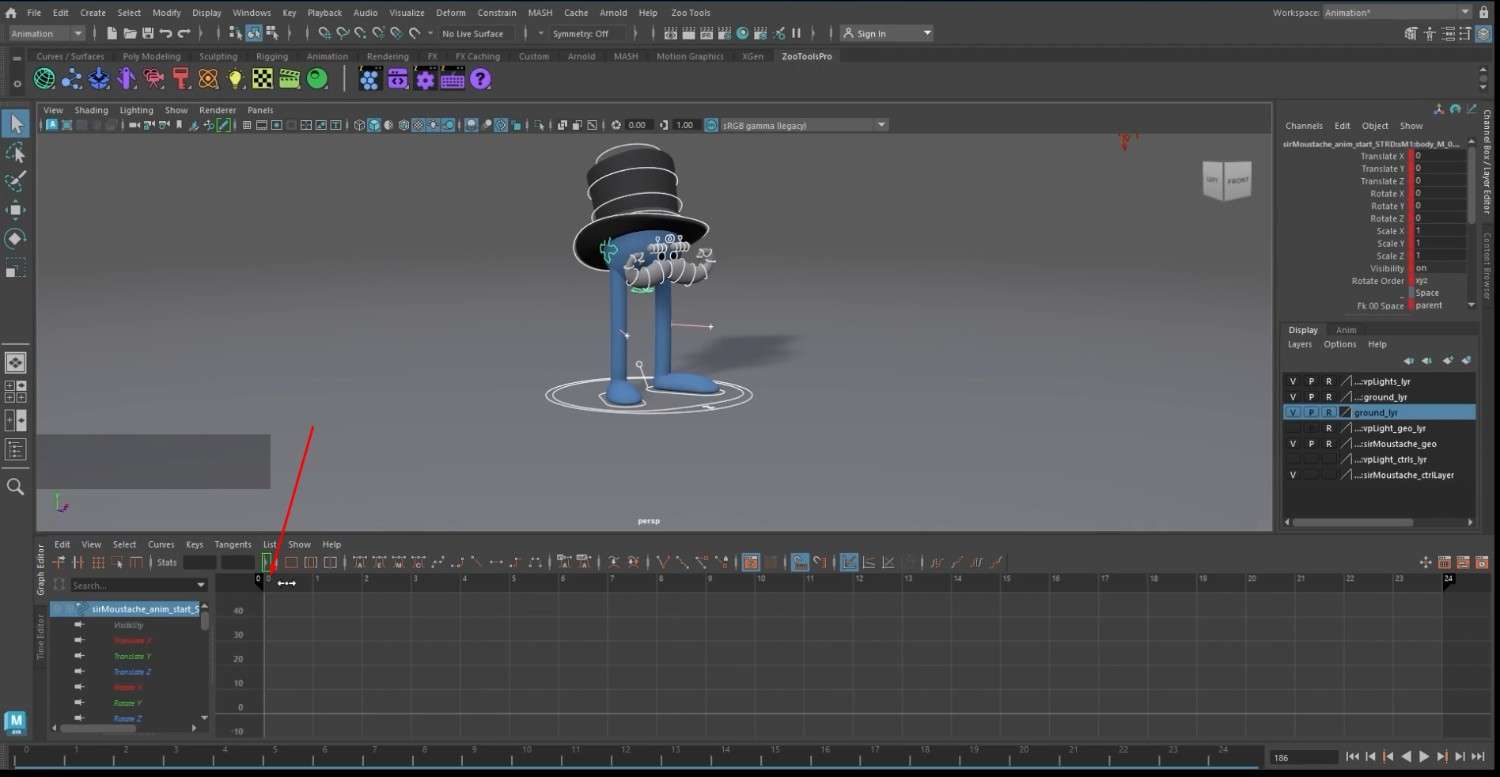Click the bottom time slider track
The image size is (1500, 777).
640,757
